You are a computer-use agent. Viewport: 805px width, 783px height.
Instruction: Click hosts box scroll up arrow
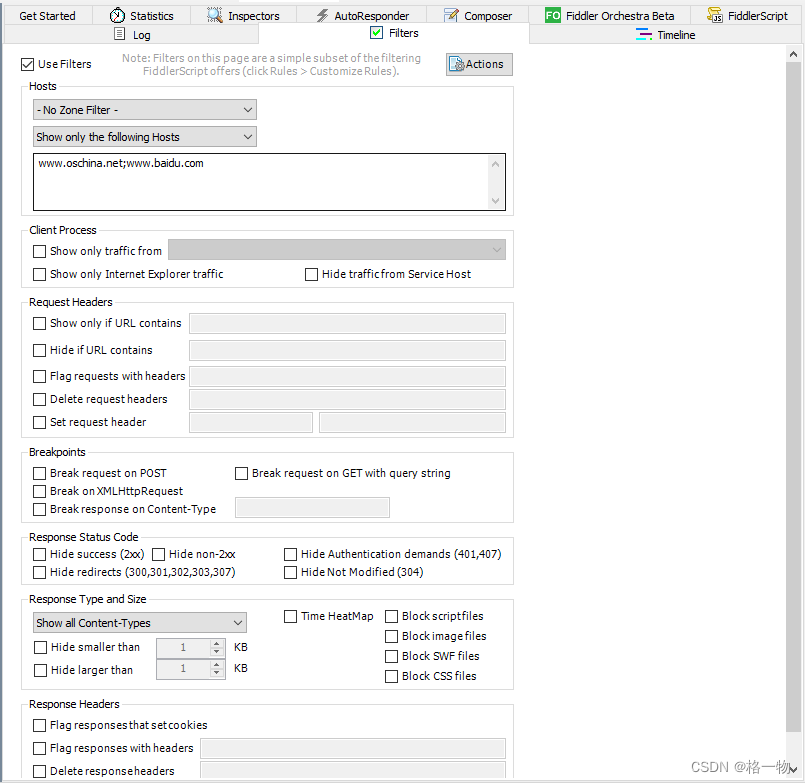[x=495, y=164]
